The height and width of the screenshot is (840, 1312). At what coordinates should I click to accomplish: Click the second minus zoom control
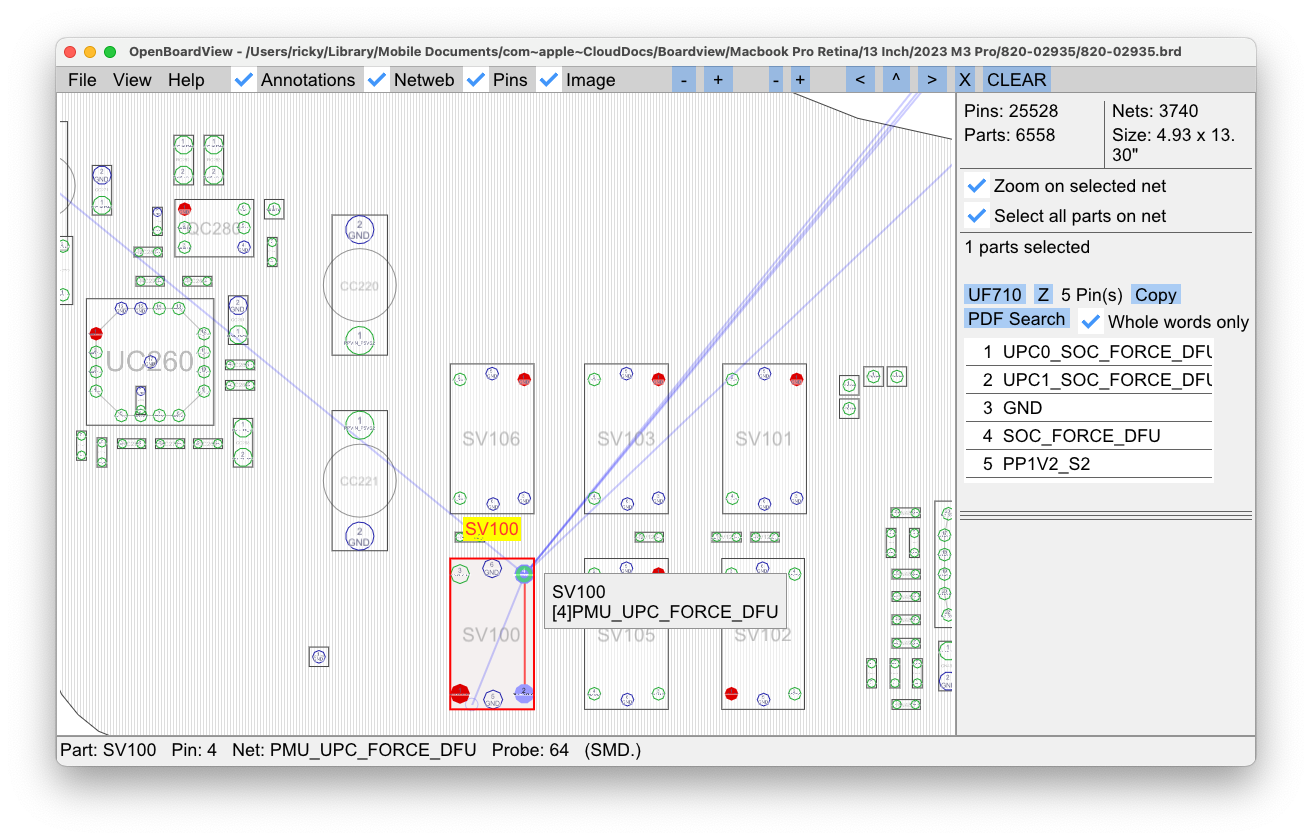(x=775, y=79)
